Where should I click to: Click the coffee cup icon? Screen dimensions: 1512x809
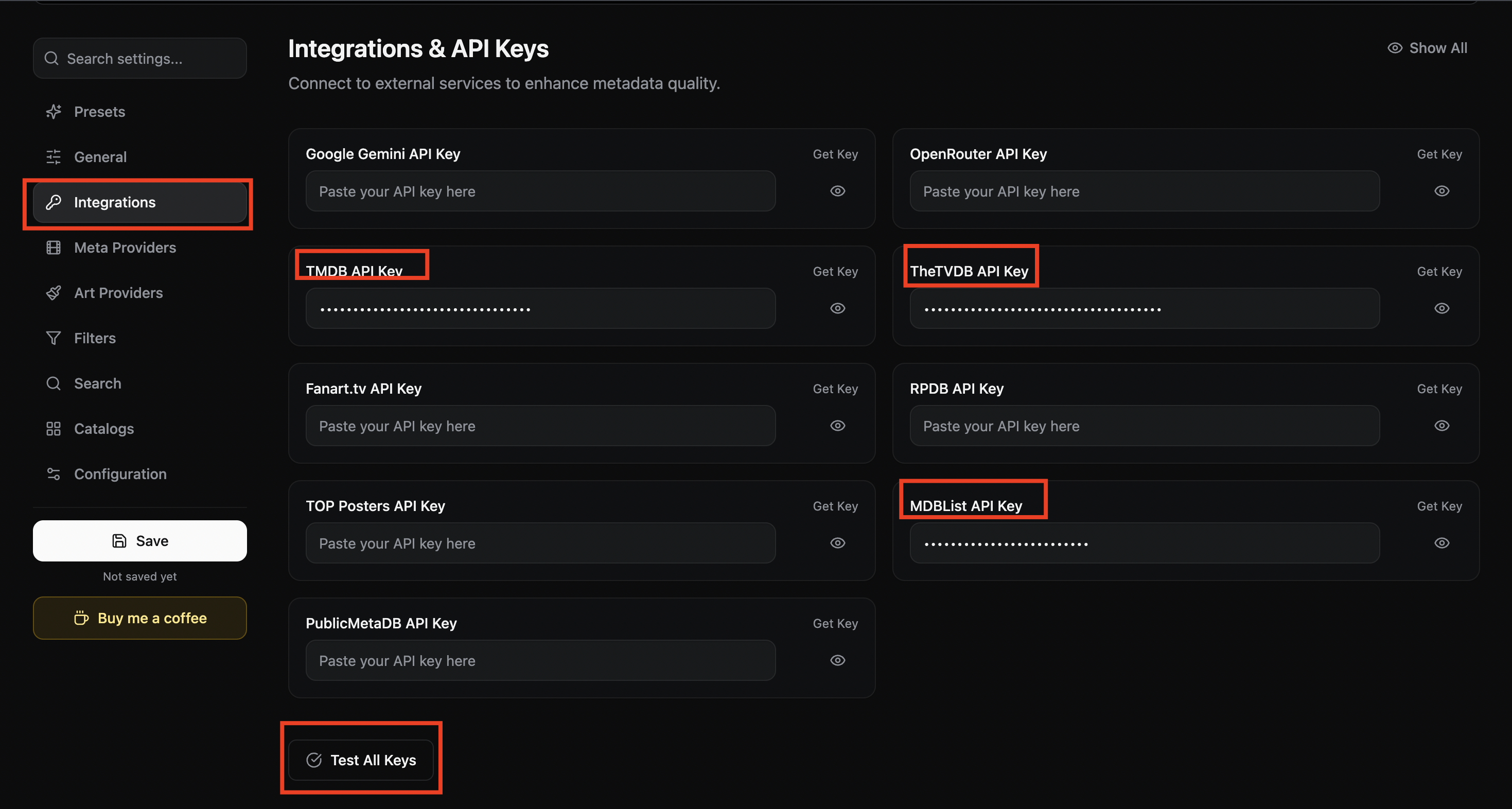point(81,618)
